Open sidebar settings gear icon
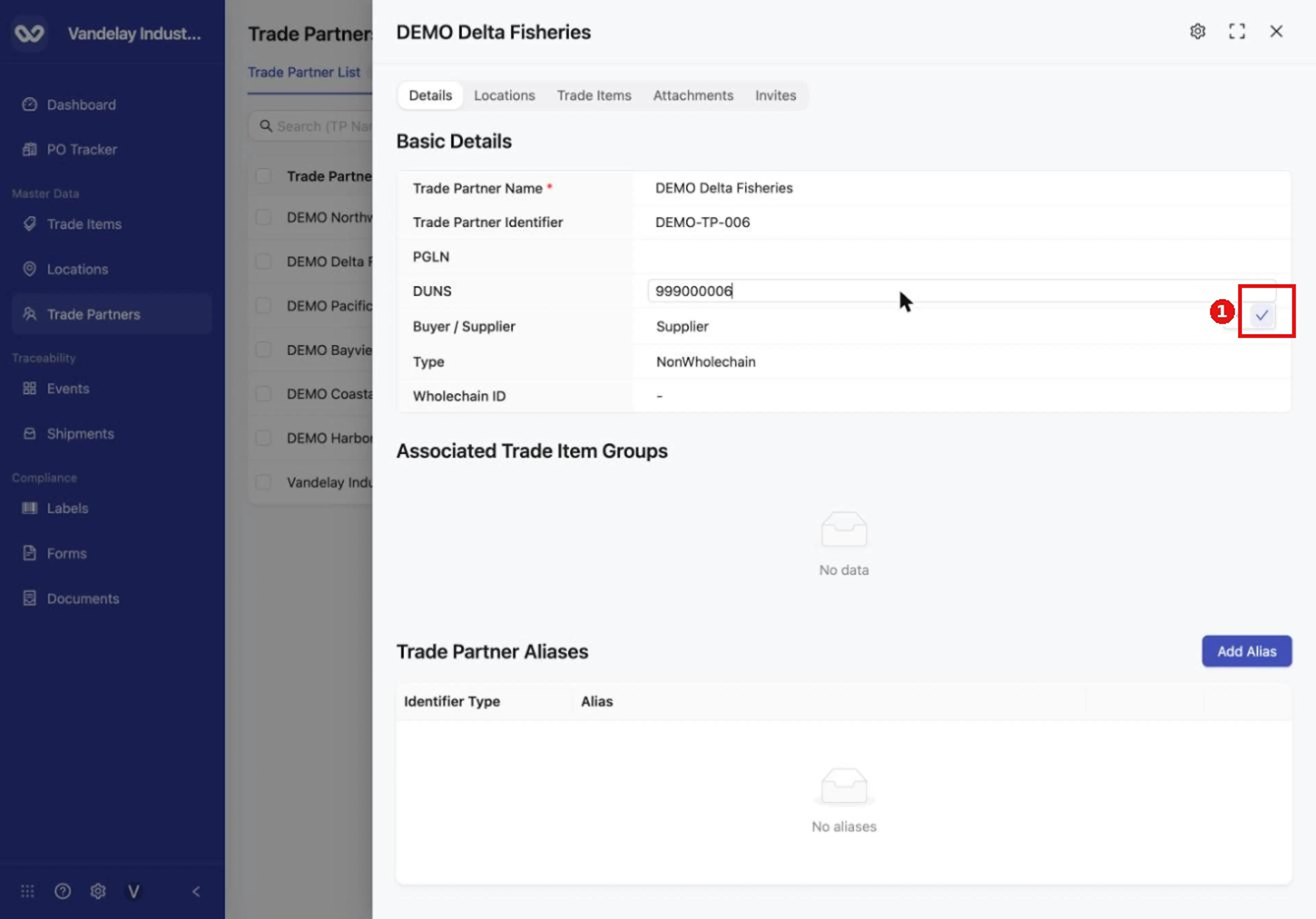1316x919 pixels. point(98,892)
